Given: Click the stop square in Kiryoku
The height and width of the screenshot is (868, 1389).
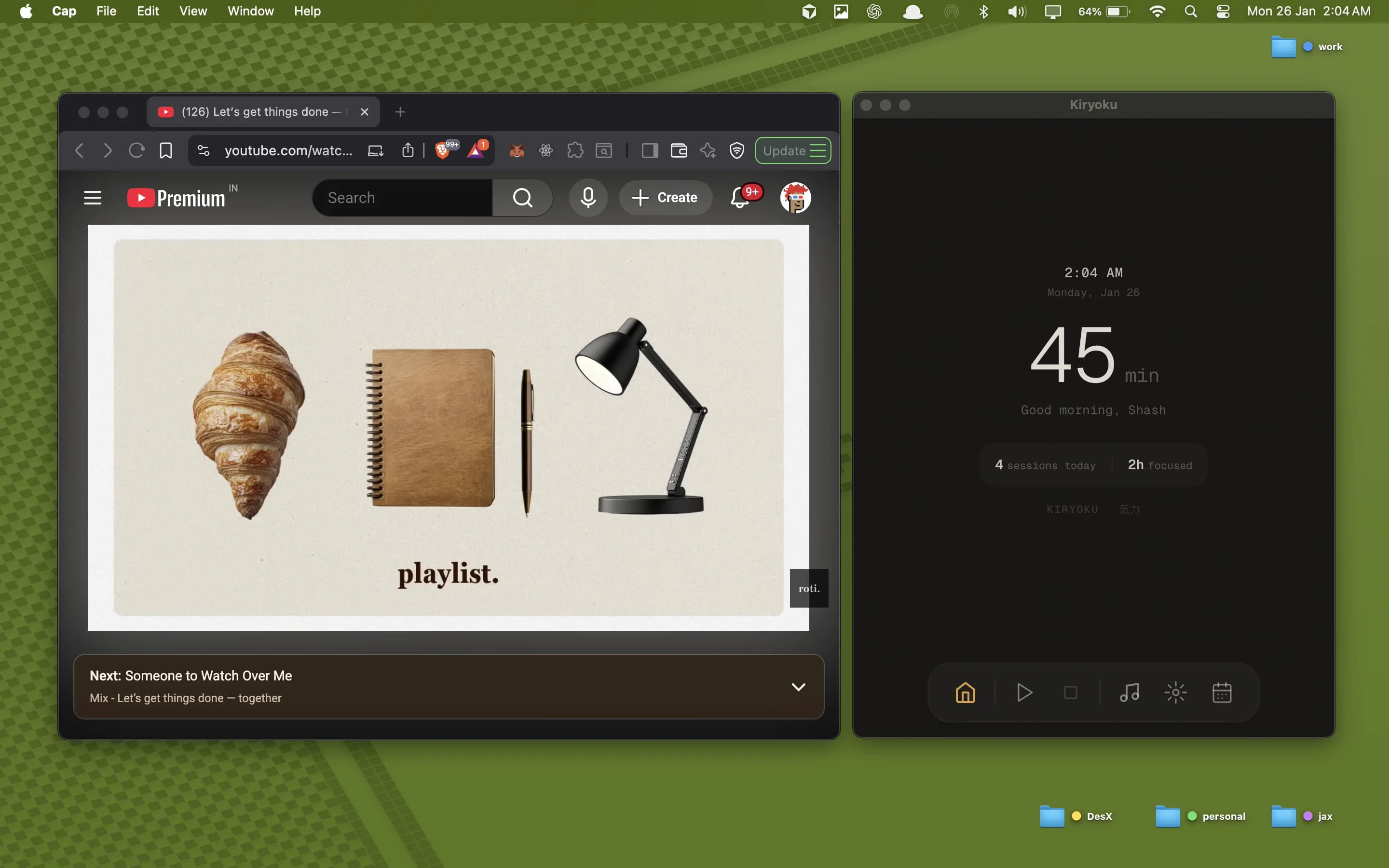Looking at the screenshot, I should point(1071,692).
